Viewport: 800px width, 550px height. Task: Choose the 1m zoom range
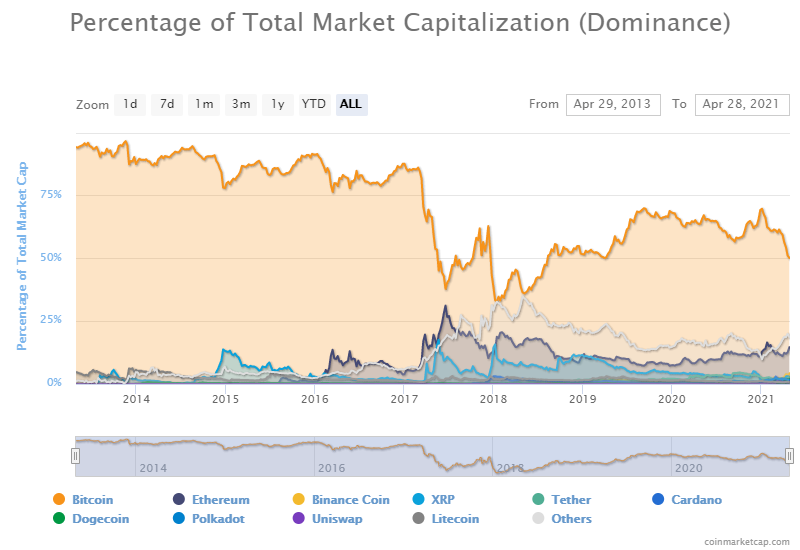point(204,105)
